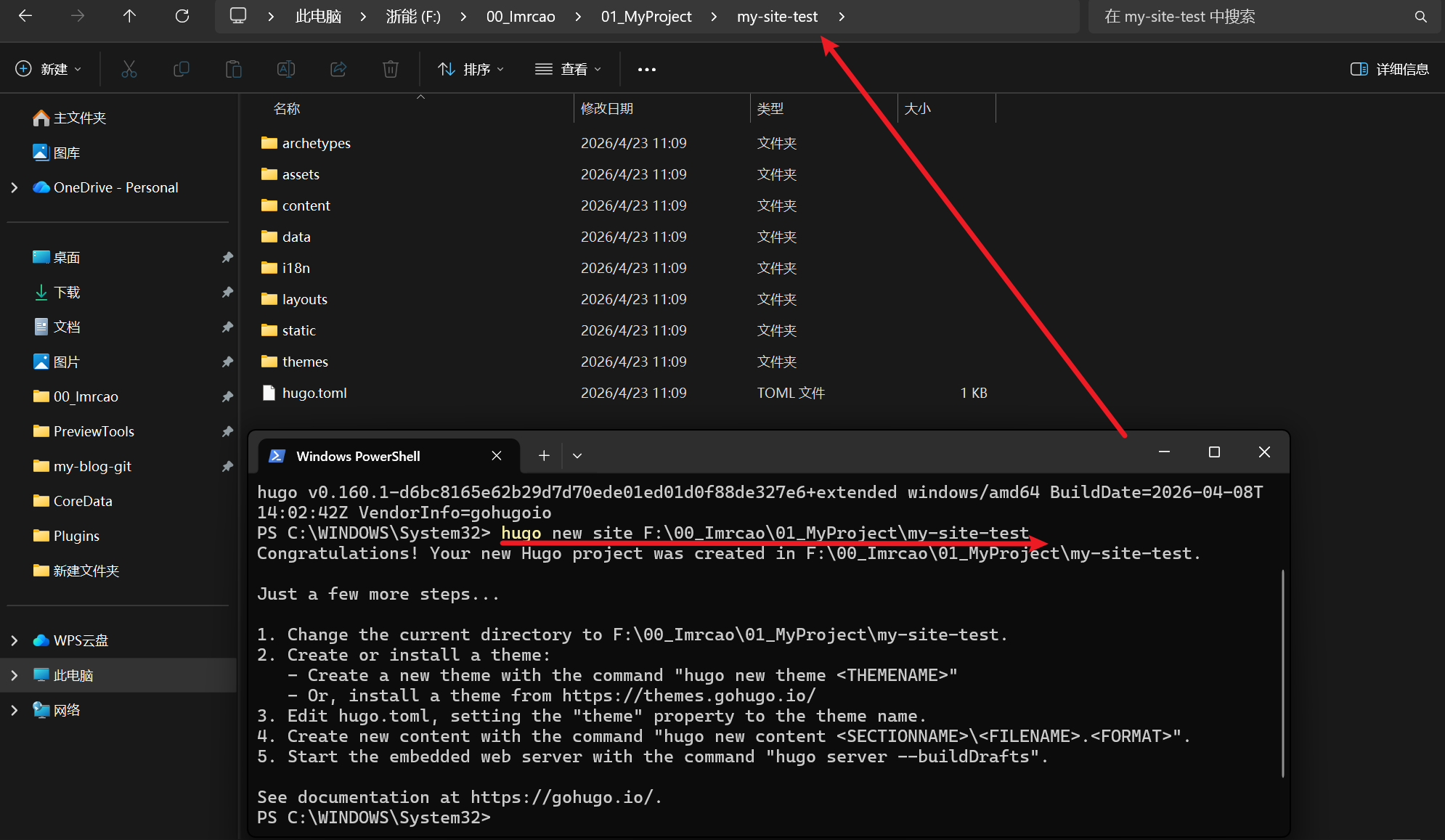Select the hugo.toml file
This screenshot has height=840, width=1445.
point(314,393)
